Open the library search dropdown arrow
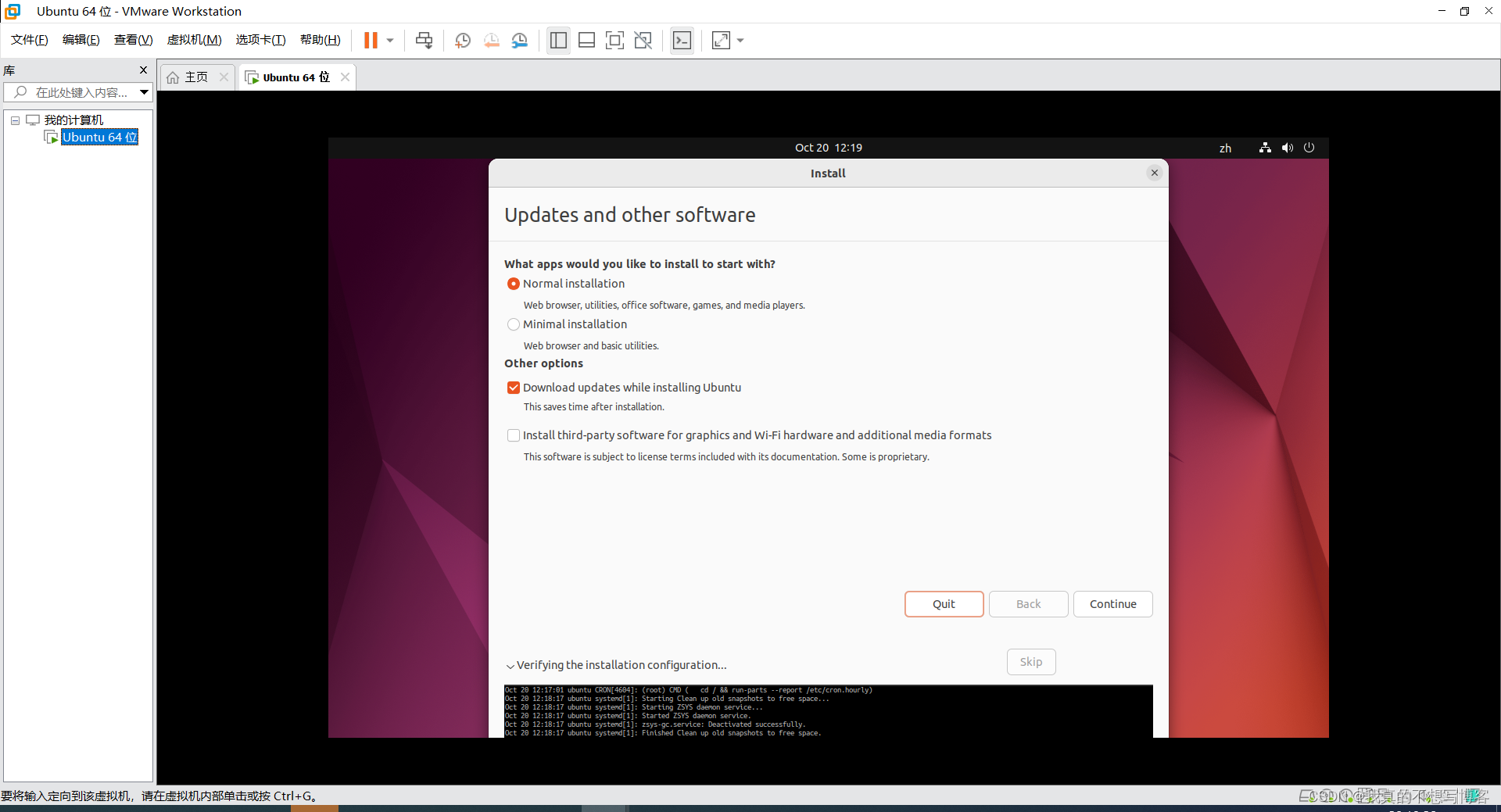This screenshot has height=812, width=1501. coord(145,92)
